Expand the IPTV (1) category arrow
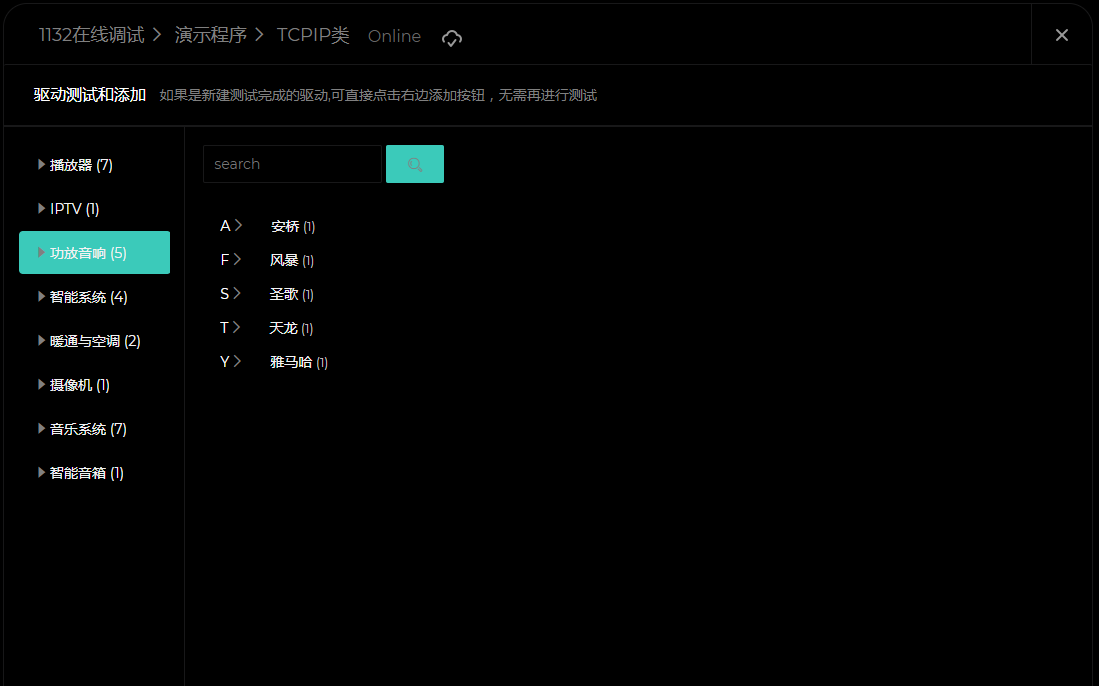The height and width of the screenshot is (686, 1099). pos(41,208)
